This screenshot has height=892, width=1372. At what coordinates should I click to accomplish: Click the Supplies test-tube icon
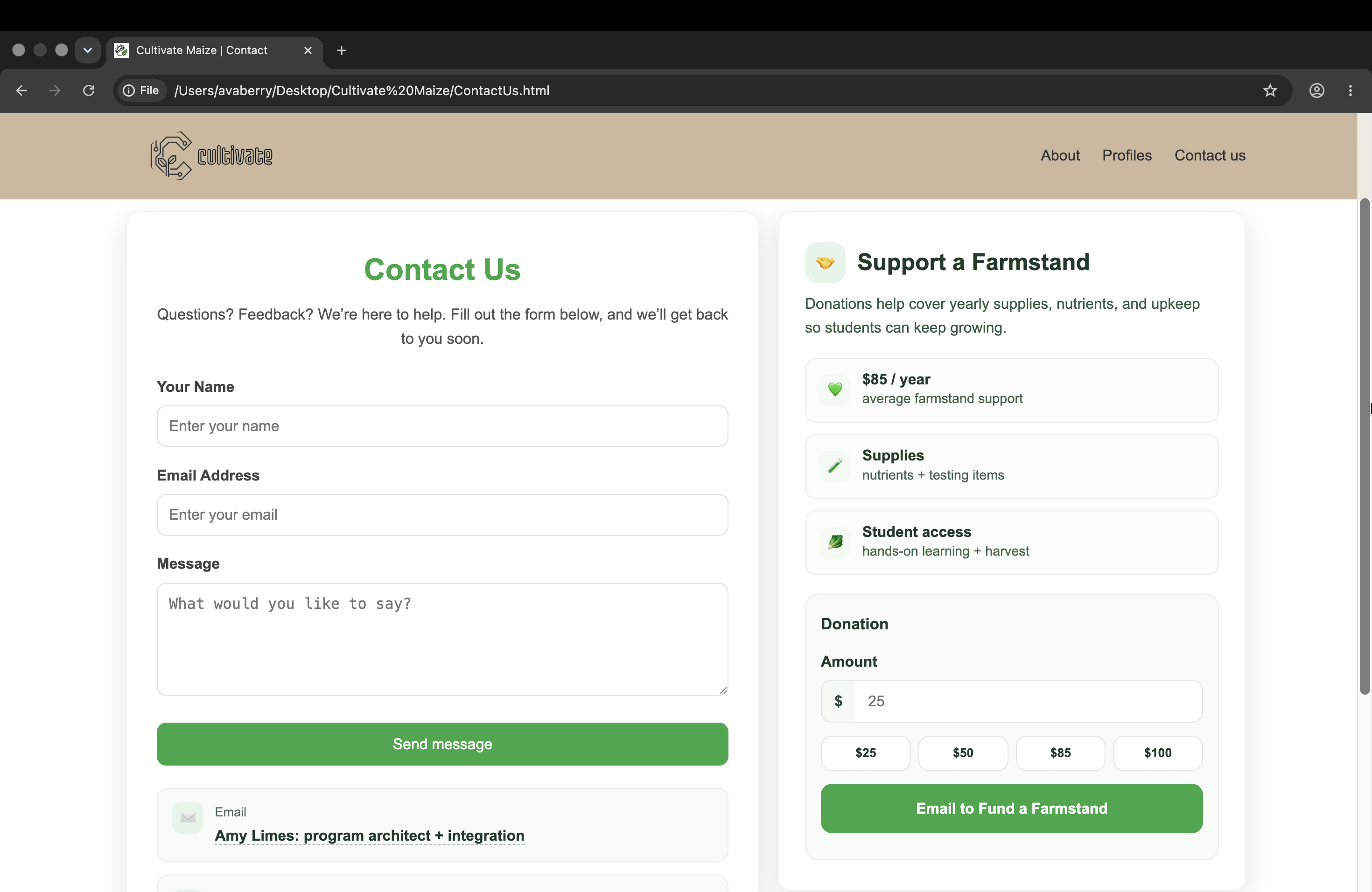point(835,466)
